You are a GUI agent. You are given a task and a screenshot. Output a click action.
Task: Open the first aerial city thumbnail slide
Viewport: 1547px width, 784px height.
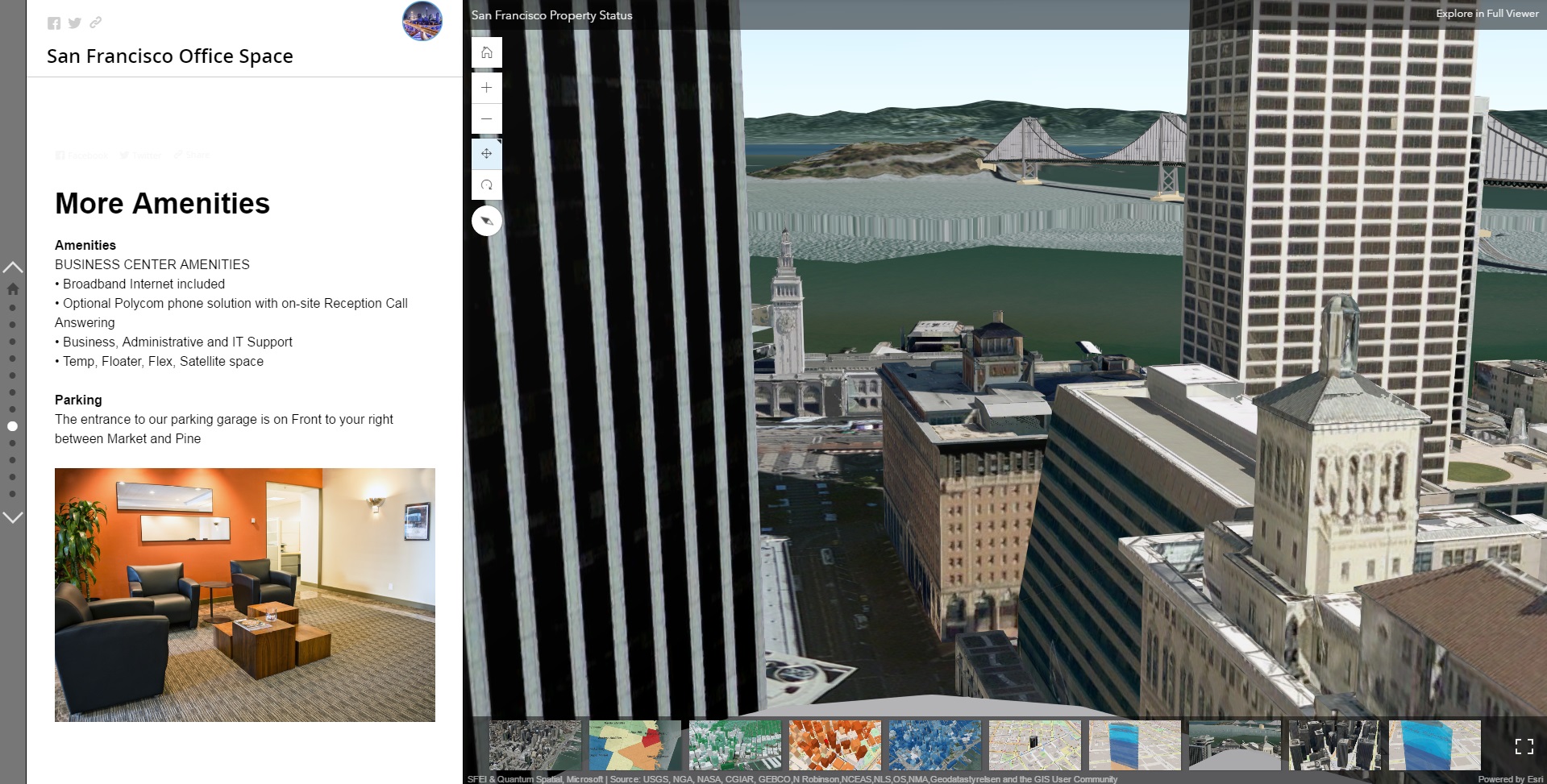tap(534, 745)
